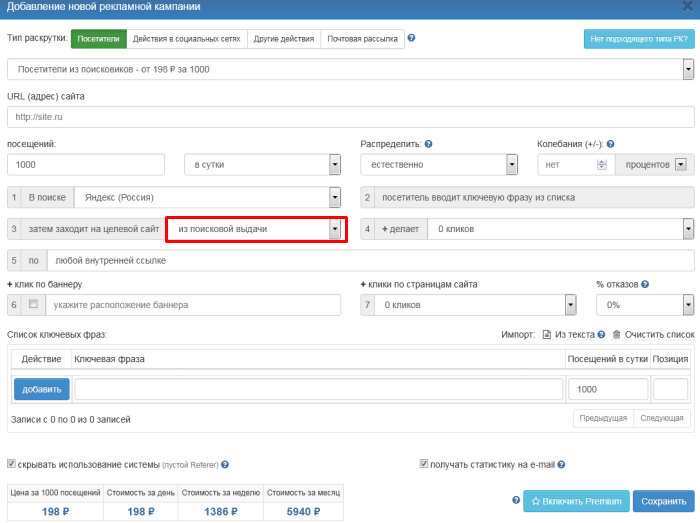Toggle скрывать использование системы checkbox
The image size is (700, 523).
12,464
